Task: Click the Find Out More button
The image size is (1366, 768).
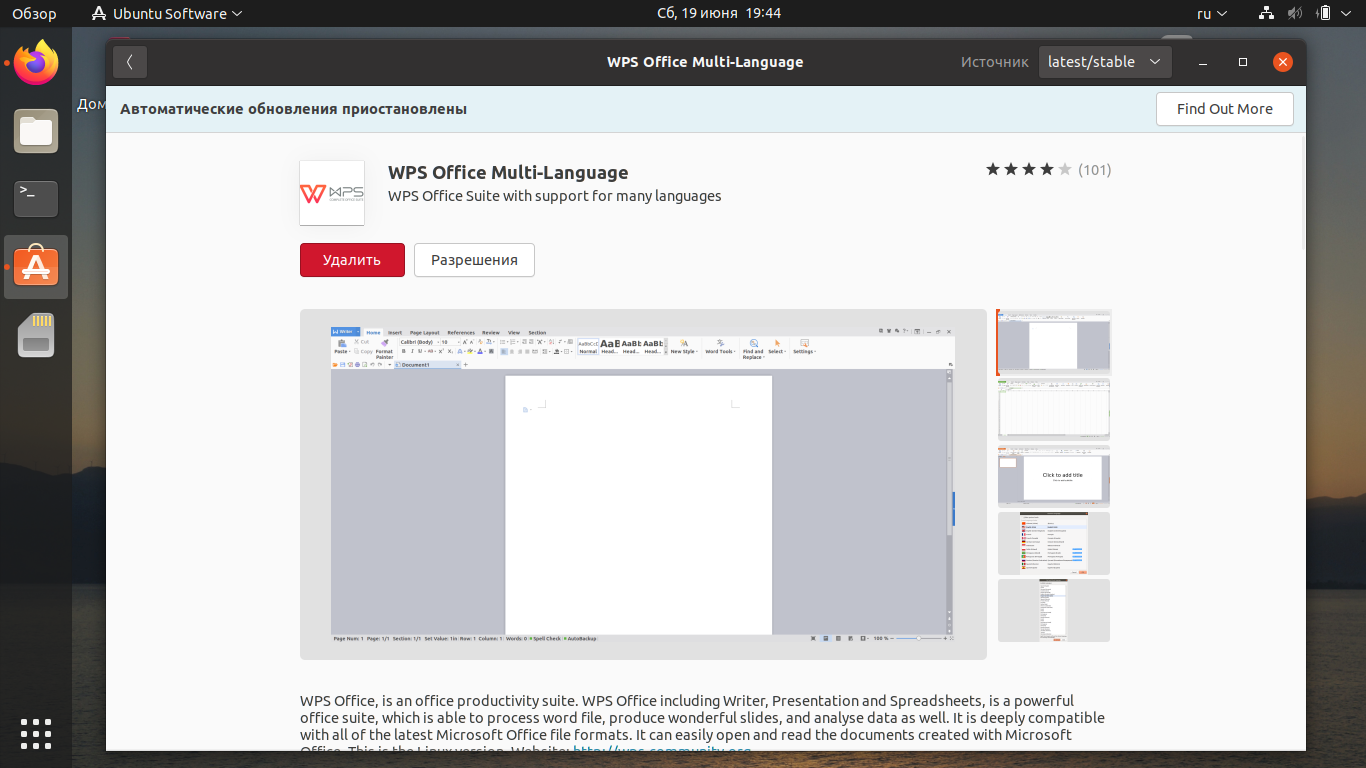Action: (x=1224, y=109)
